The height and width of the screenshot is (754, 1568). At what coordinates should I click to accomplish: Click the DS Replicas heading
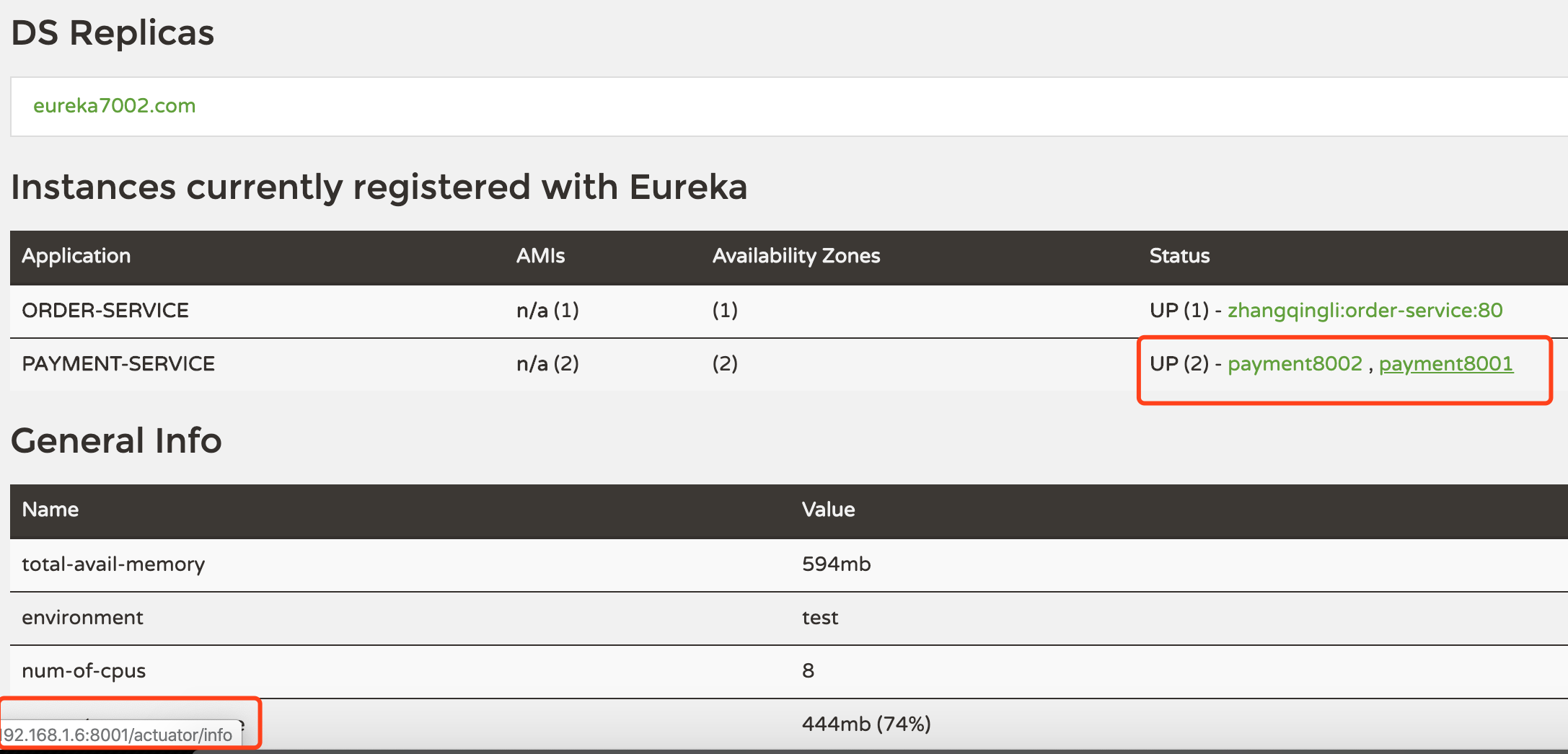click(x=113, y=33)
